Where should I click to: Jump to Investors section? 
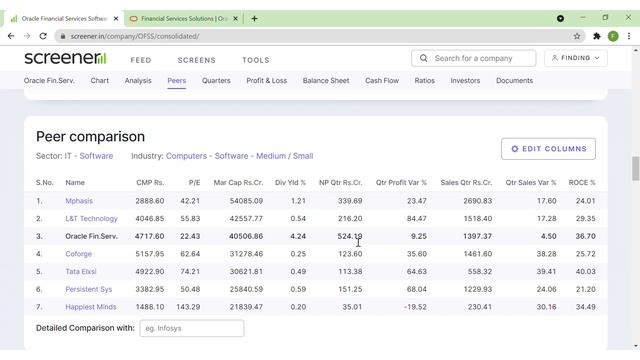[x=465, y=80]
